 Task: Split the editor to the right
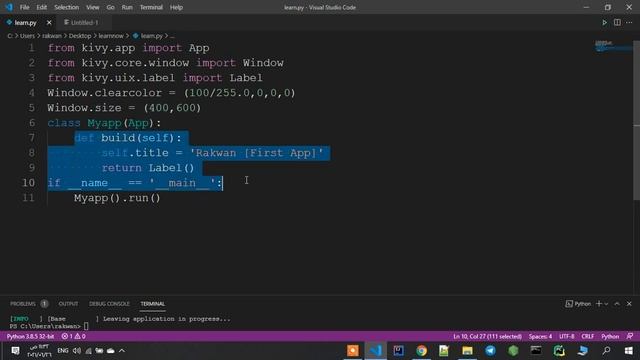(x=617, y=22)
